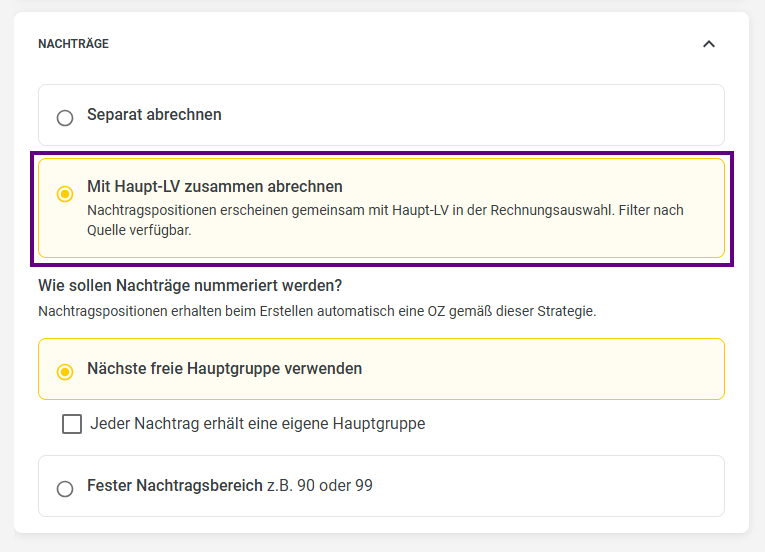Click the Mit Haupt-LV zusammen abrechnen title
Screen dimensions: 765x552
pyautogui.click(x=215, y=186)
